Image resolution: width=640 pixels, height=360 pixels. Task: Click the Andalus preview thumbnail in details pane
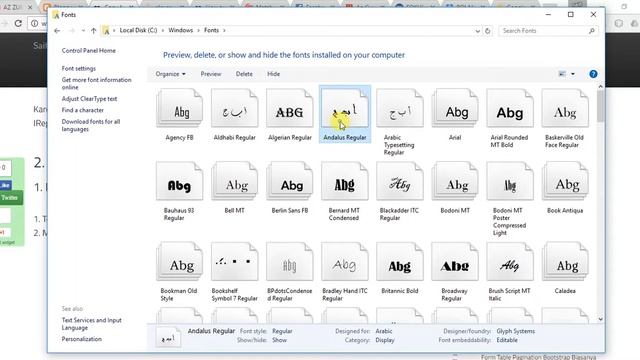pos(168,337)
